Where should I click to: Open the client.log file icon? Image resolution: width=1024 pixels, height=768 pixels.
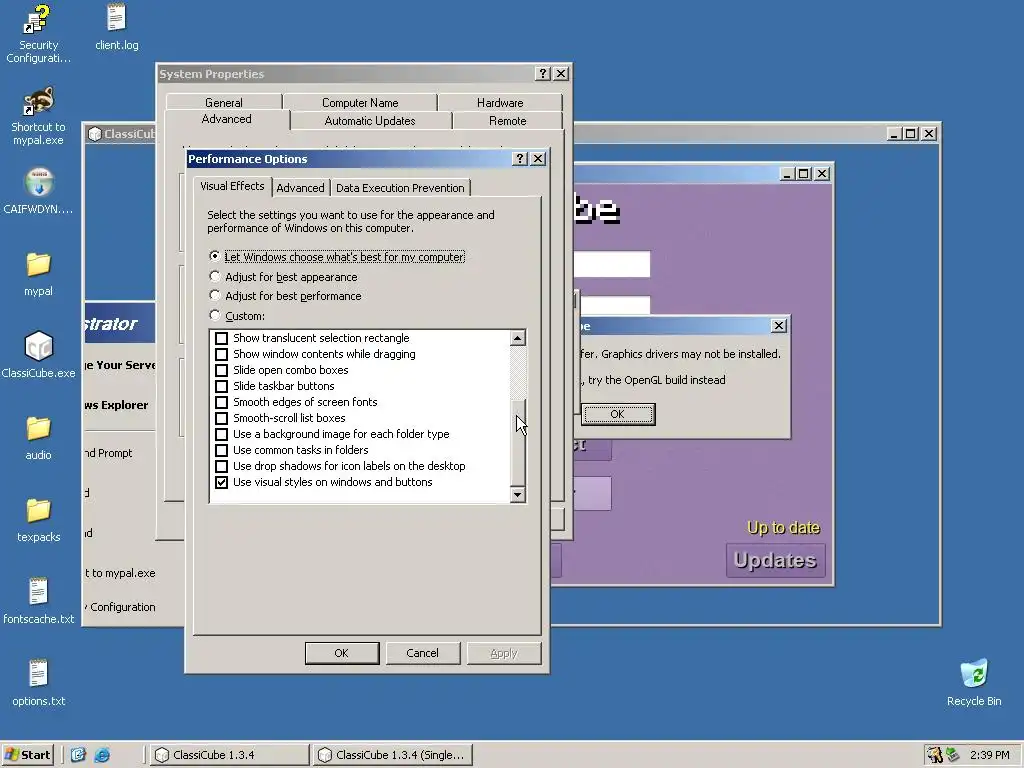tap(116, 27)
